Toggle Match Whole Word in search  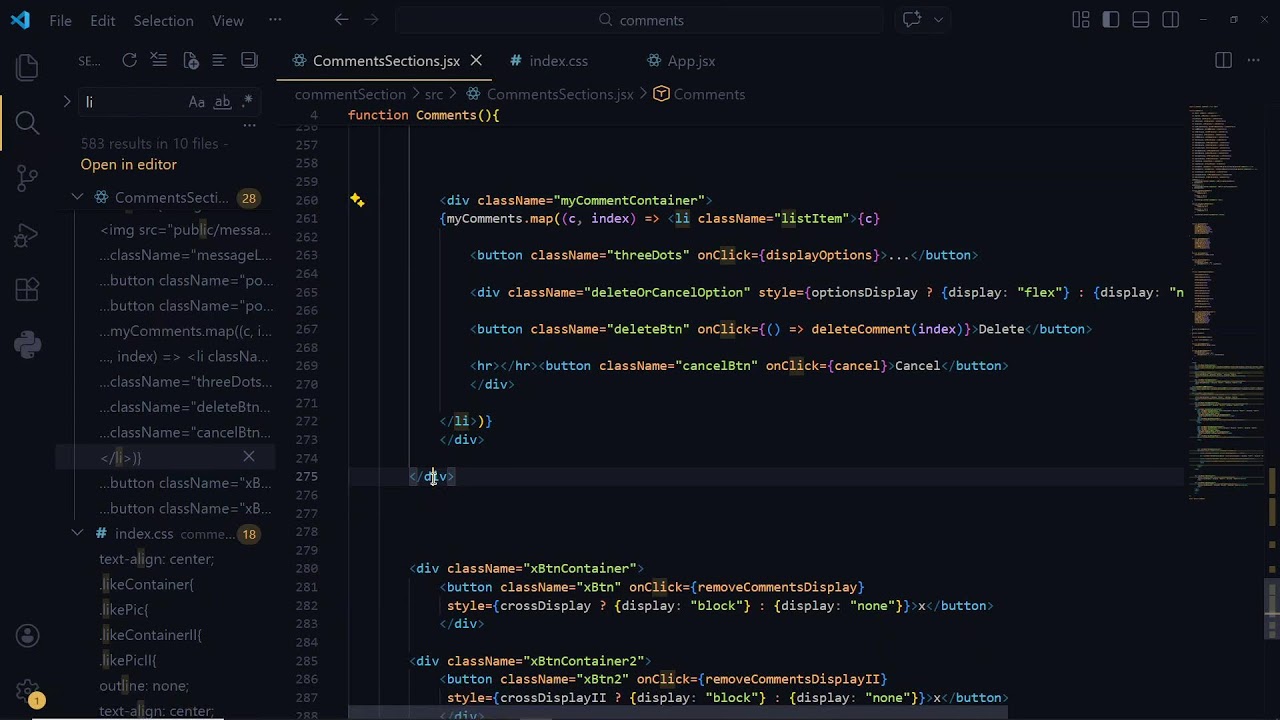223,102
